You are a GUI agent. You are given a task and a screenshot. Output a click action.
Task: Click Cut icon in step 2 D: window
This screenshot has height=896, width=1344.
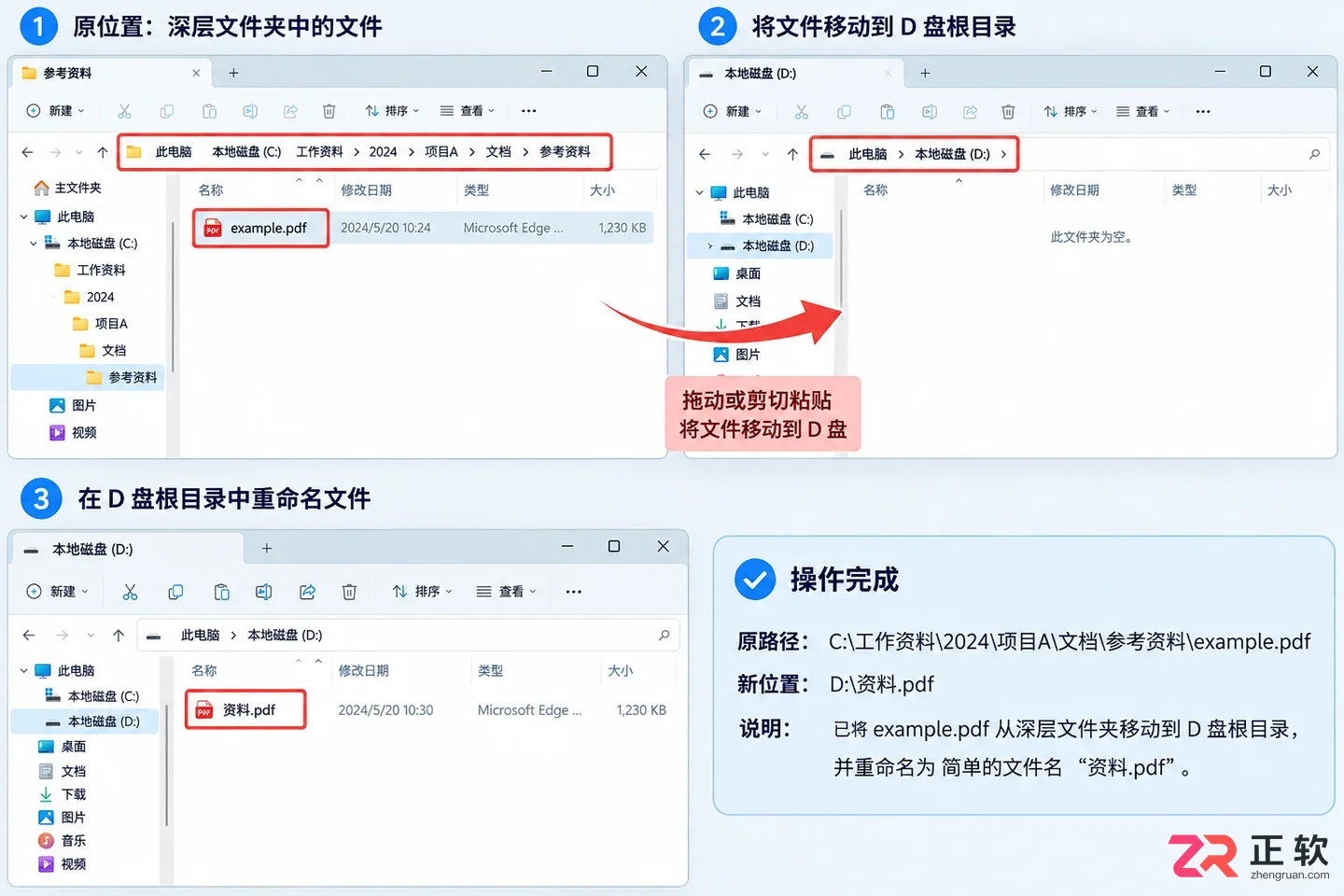pyautogui.click(x=802, y=112)
